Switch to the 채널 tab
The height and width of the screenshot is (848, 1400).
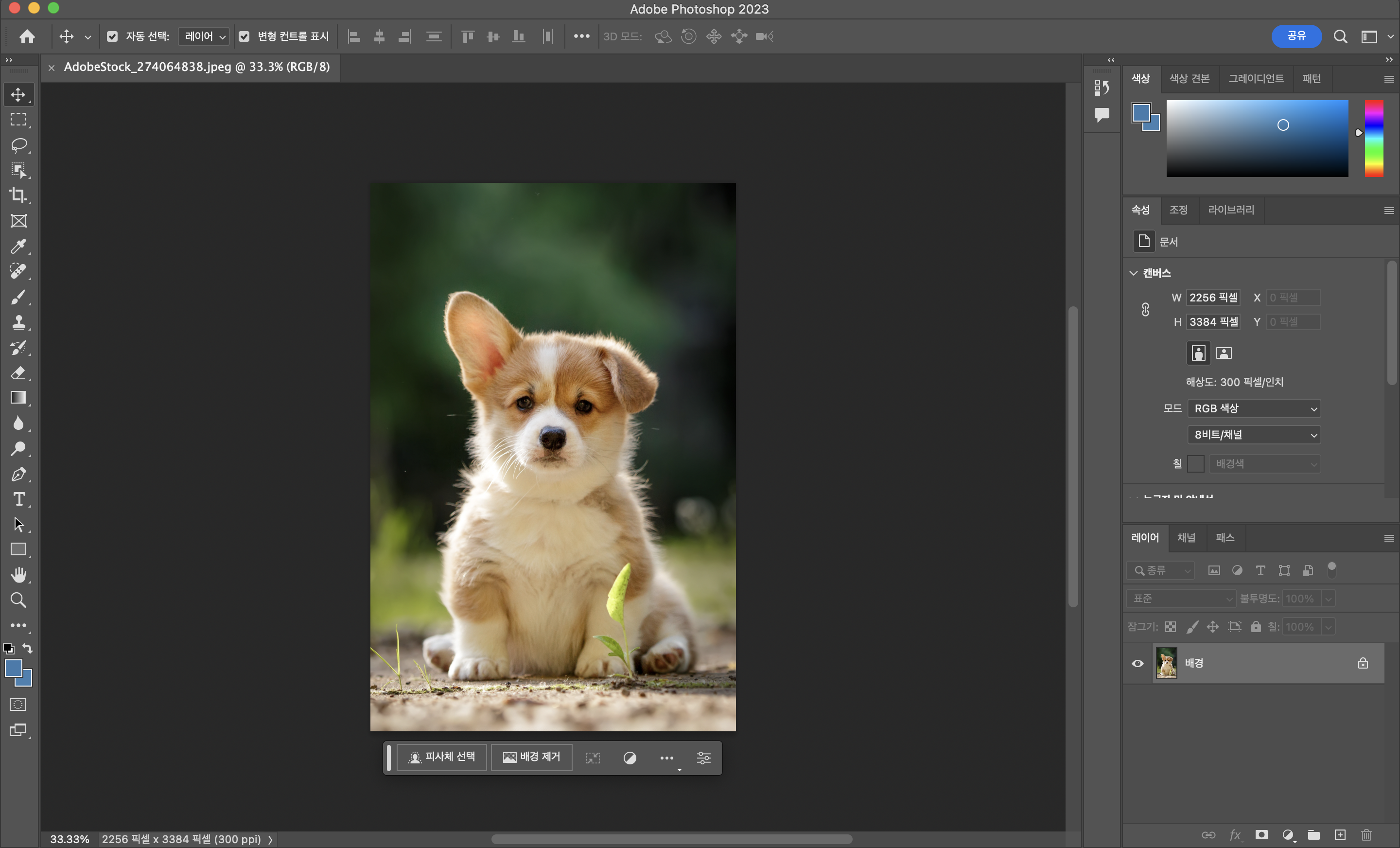1186,537
